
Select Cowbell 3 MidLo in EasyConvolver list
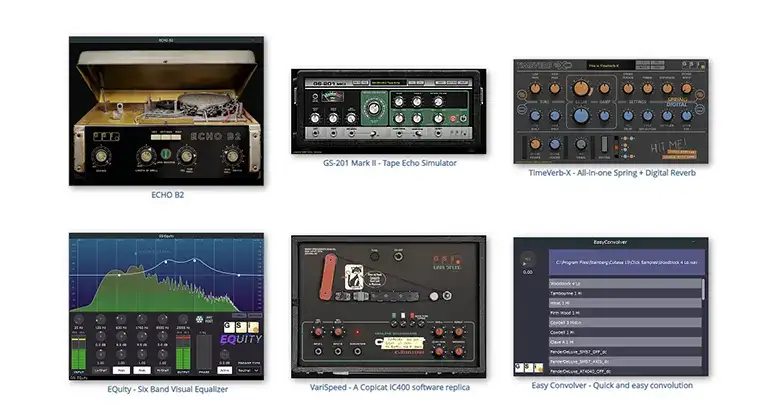[x=625, y=322]
